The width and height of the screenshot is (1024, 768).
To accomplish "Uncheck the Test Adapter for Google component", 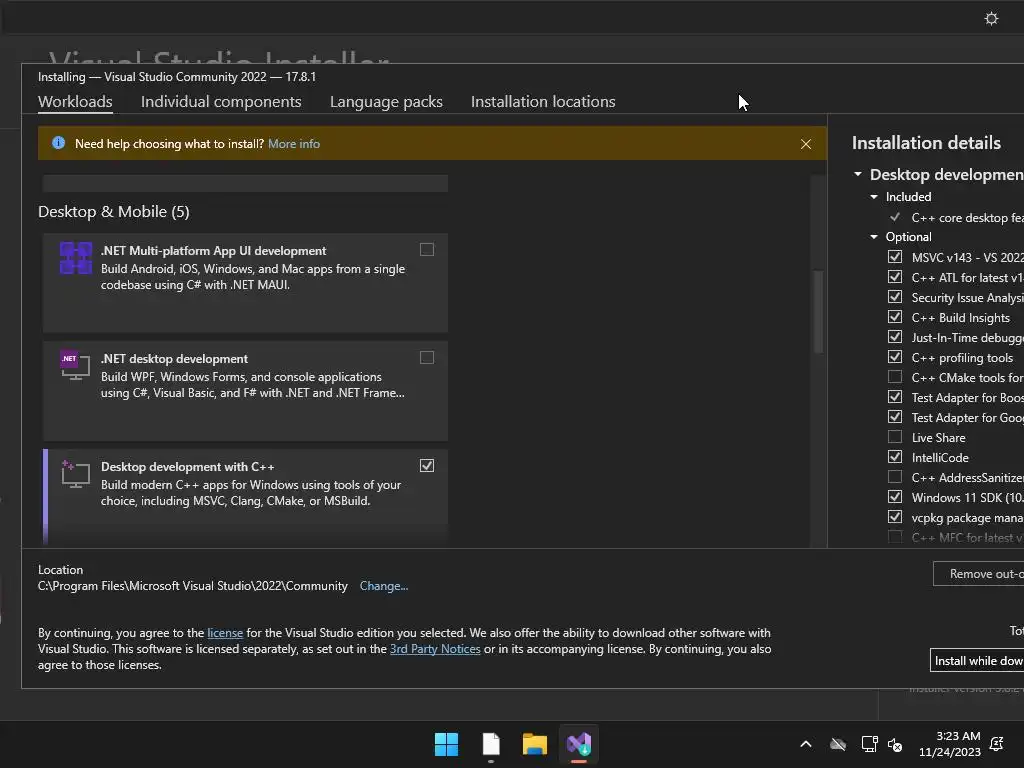I will [895, 417].
